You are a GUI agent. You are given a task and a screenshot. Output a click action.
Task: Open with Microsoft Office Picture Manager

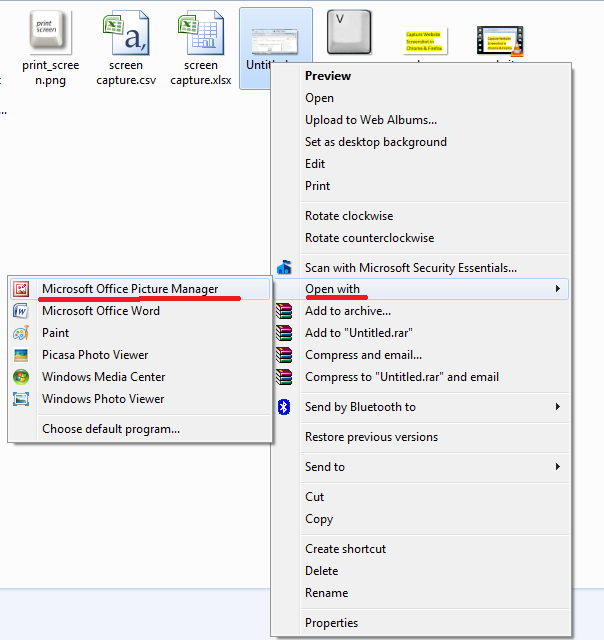(140, 289)
